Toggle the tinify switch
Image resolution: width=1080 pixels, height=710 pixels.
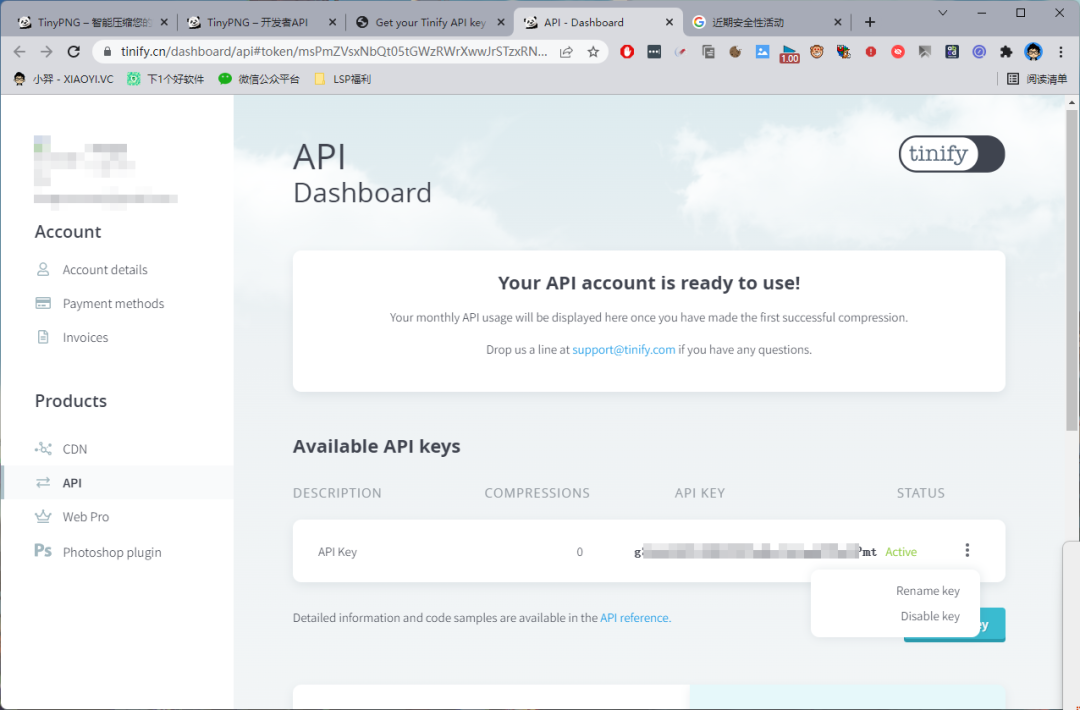pyautogui.click(x=951, y=154)
